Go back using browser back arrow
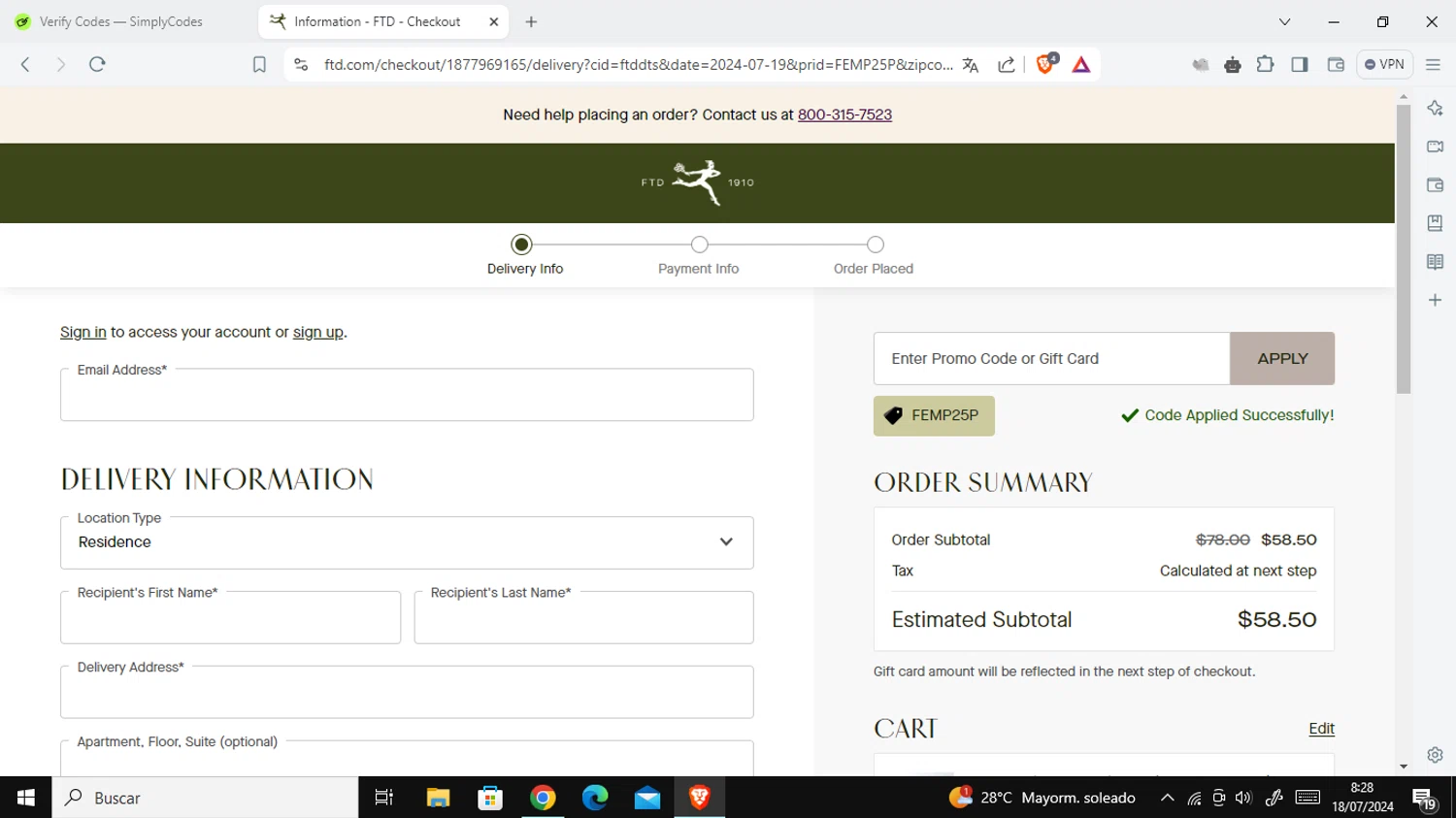The height and width of the screenshot is (818, 1456). pos(25,65)
